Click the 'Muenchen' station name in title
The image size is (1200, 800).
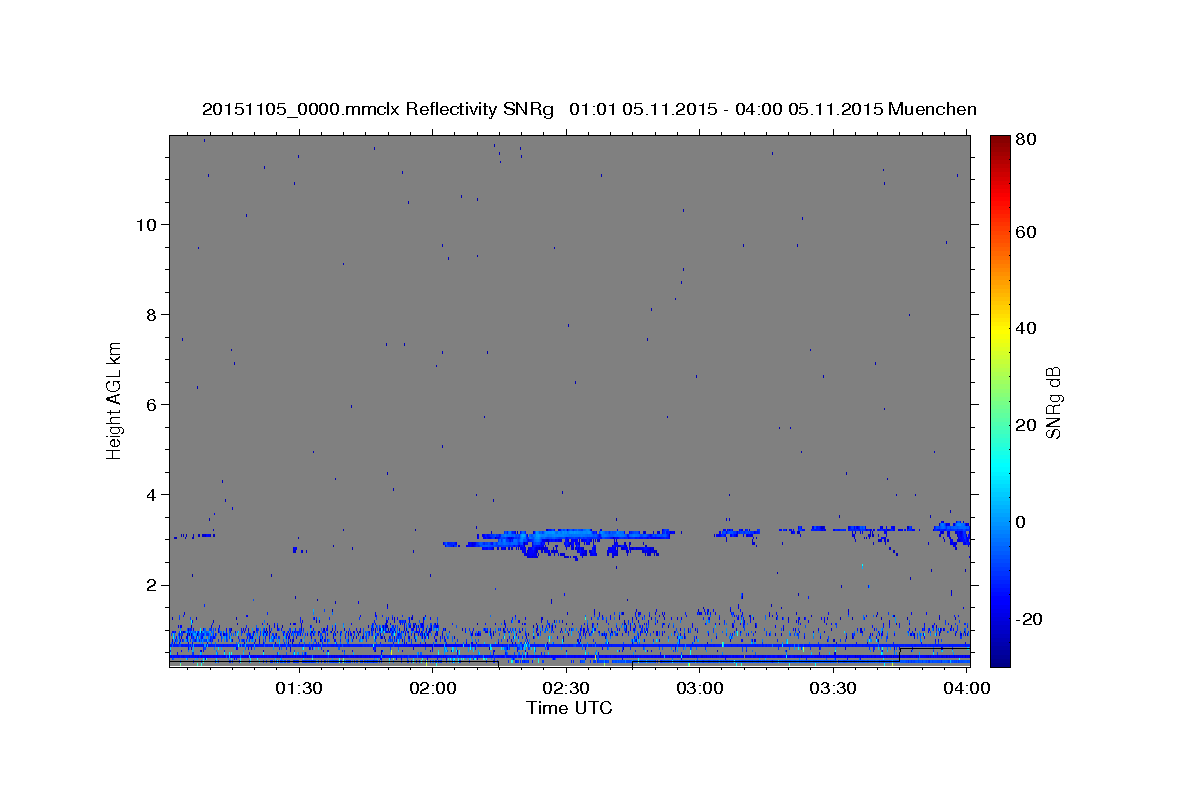point(932,109)
